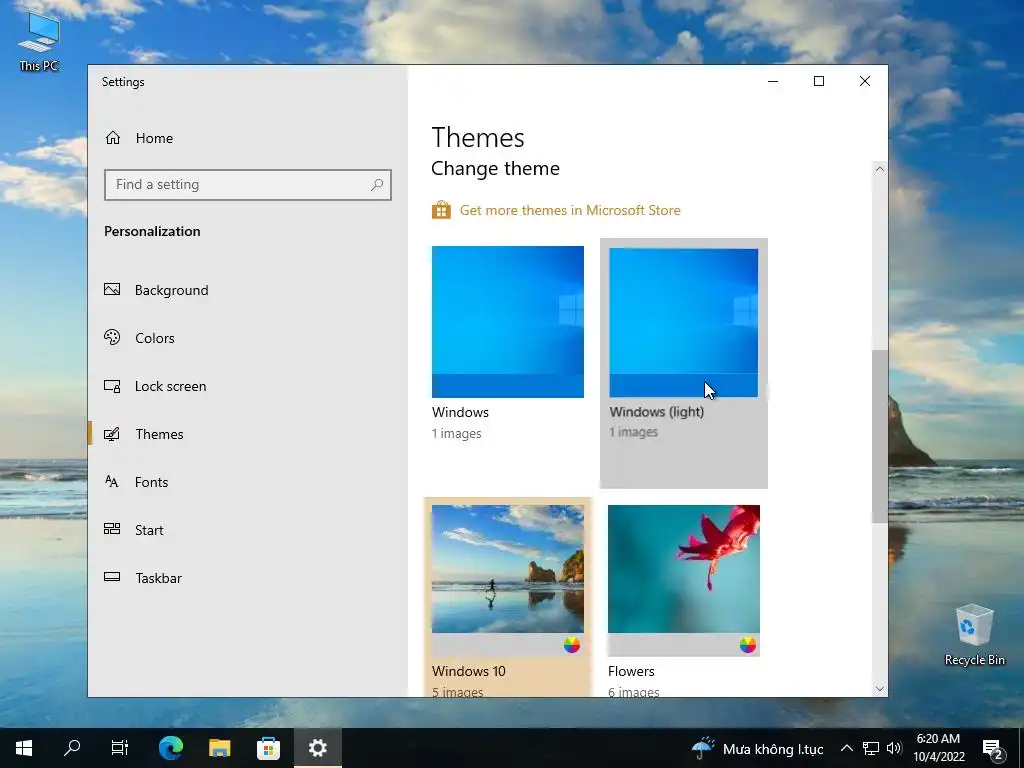Launch Microsoft Edge from the taskbar
This screenshot has width=1024, height=768.
pos(170,748)
